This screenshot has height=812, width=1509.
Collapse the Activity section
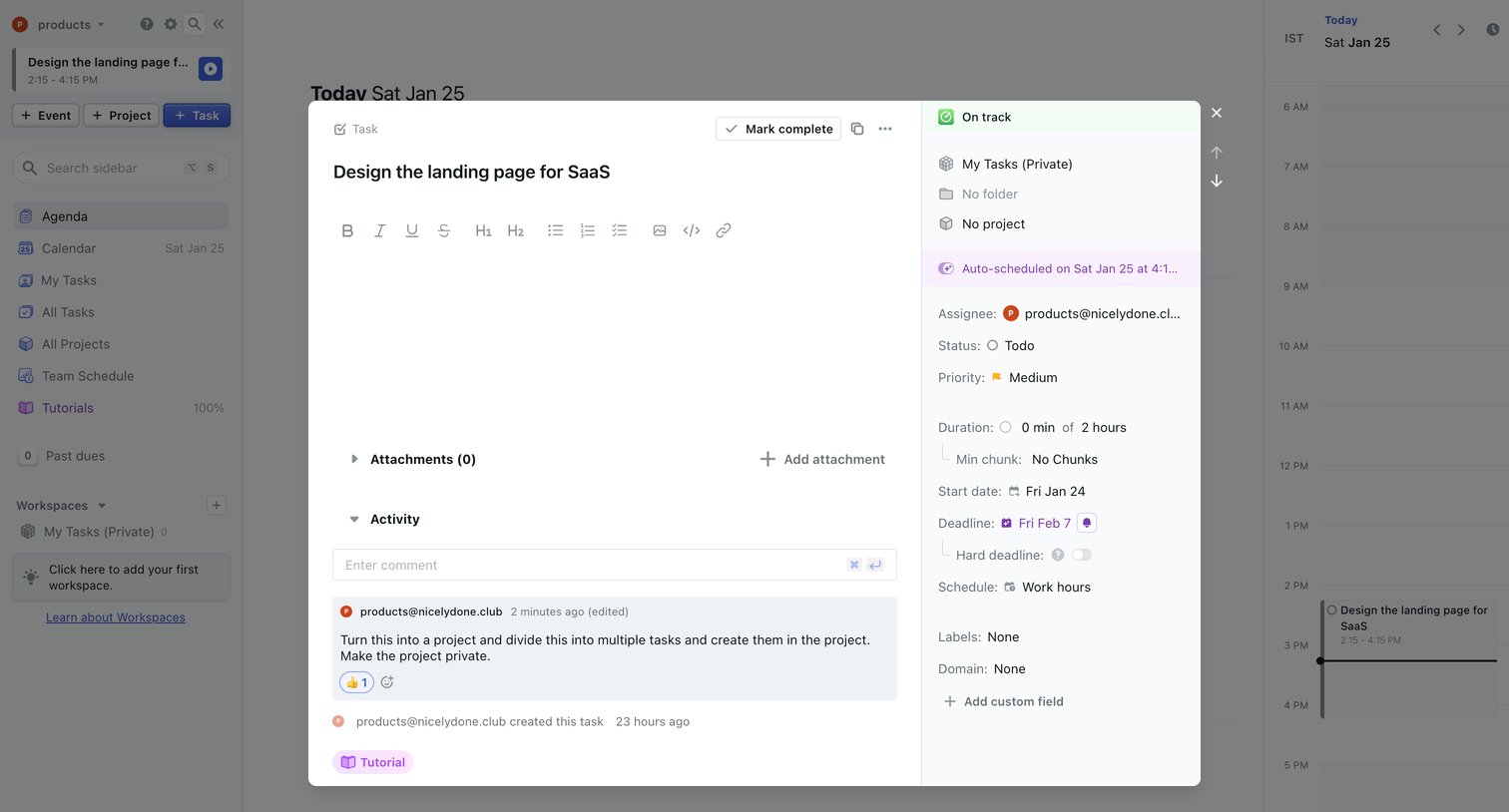[x=354, y=519]
